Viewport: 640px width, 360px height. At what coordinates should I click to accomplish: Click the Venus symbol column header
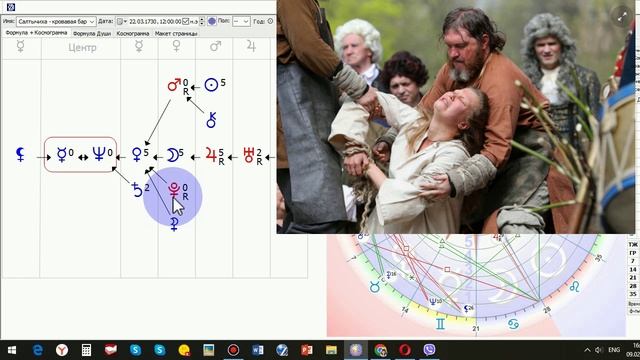click(x=176, y=47)
